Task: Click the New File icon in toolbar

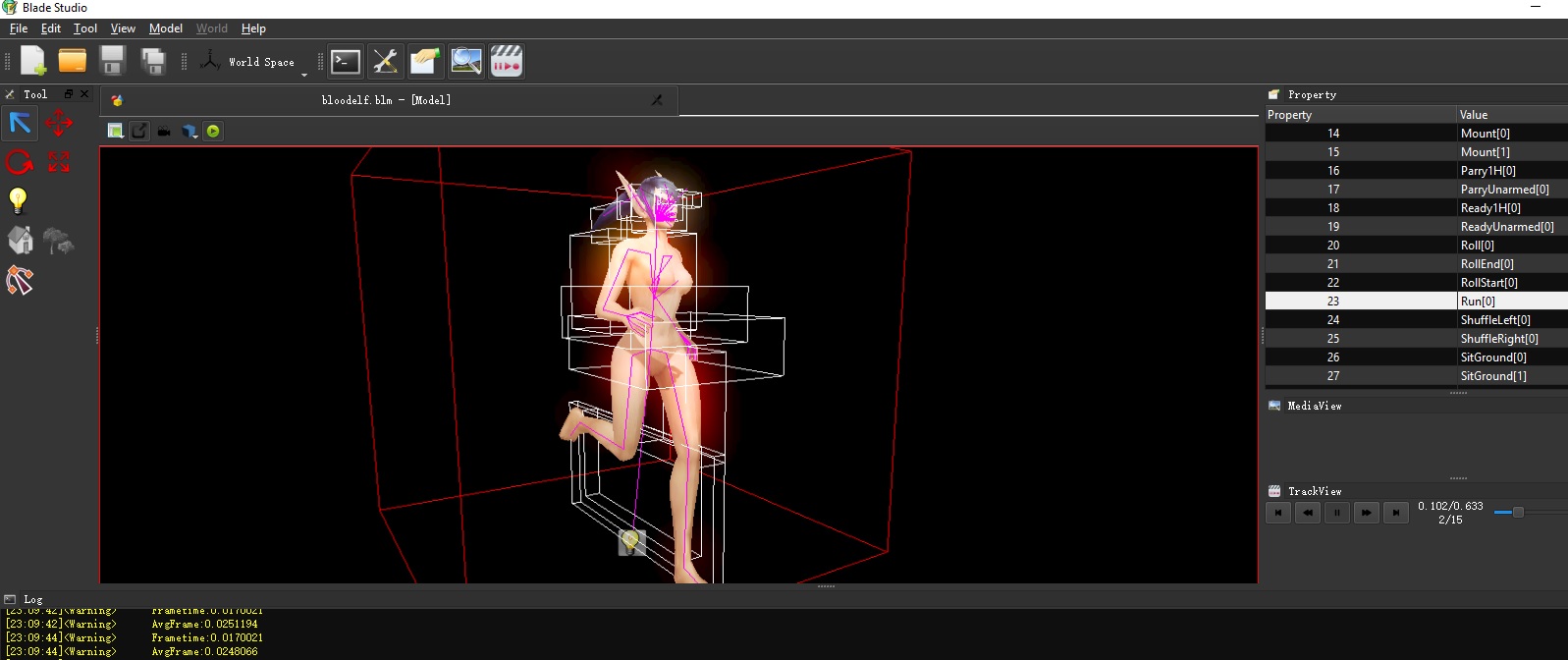Action: click(33, 61)
